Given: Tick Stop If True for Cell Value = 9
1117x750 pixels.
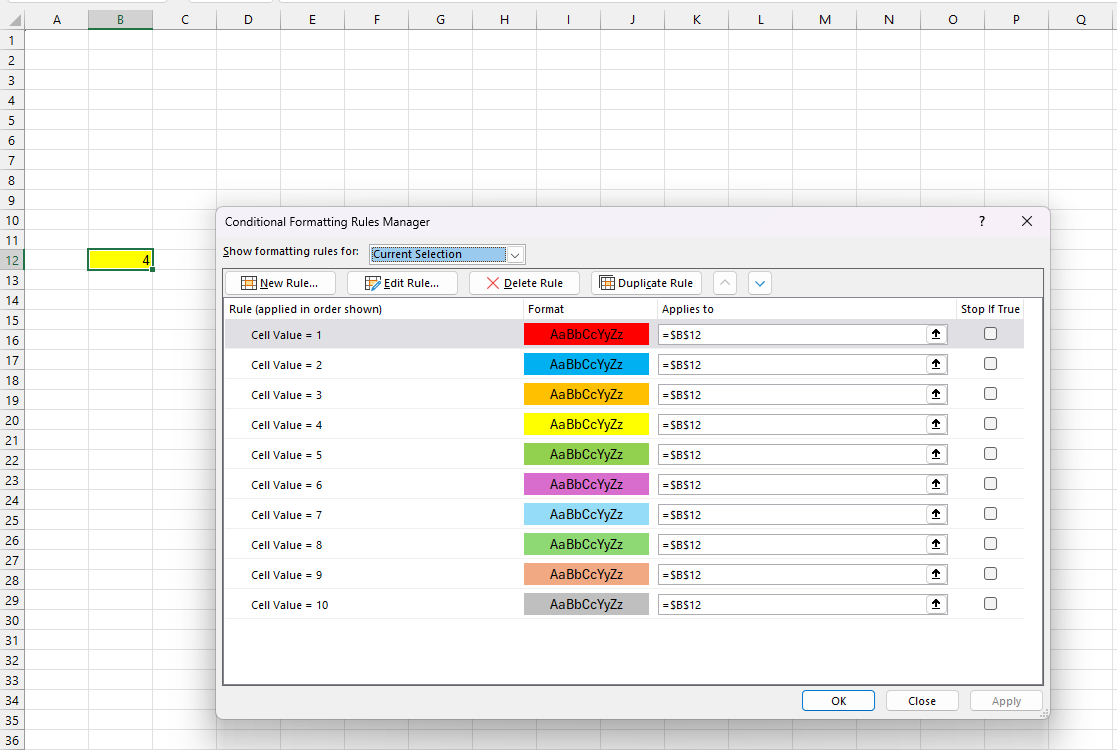Looking at the screenshot, I should [990, 574].
